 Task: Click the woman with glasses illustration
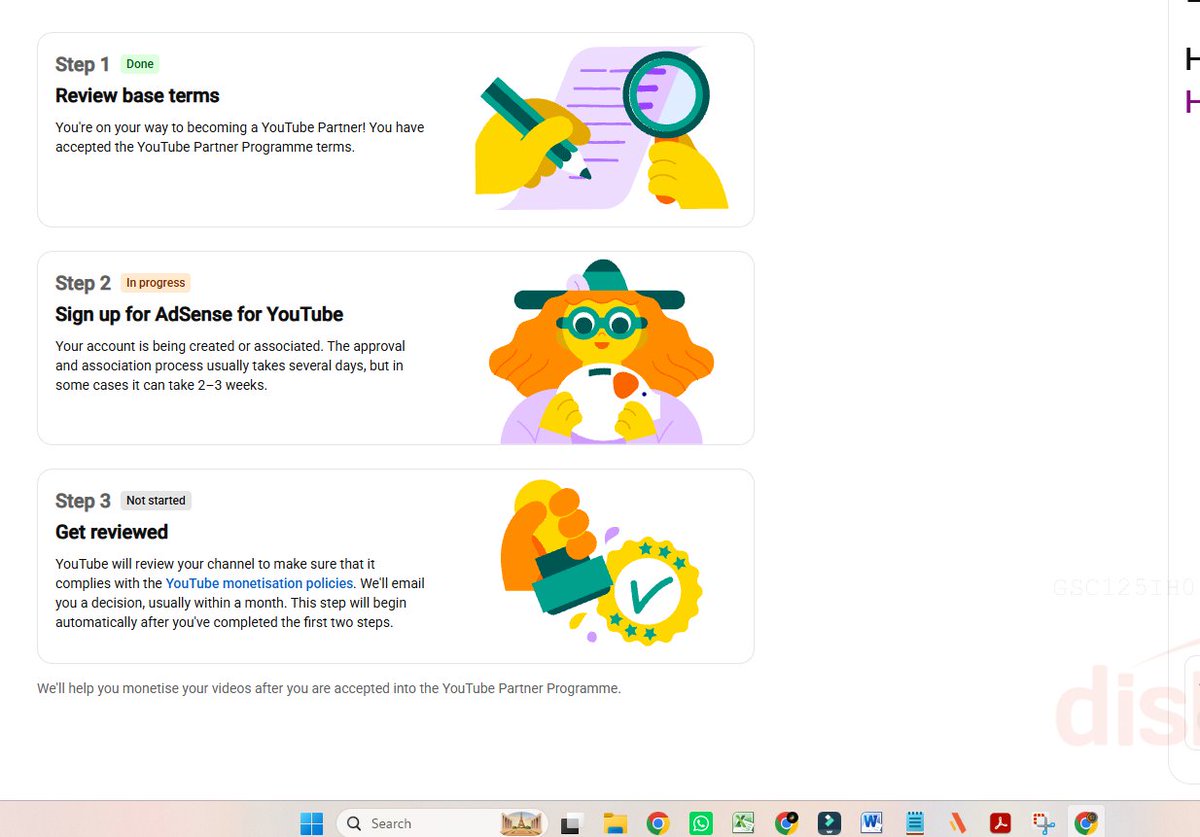601,351
